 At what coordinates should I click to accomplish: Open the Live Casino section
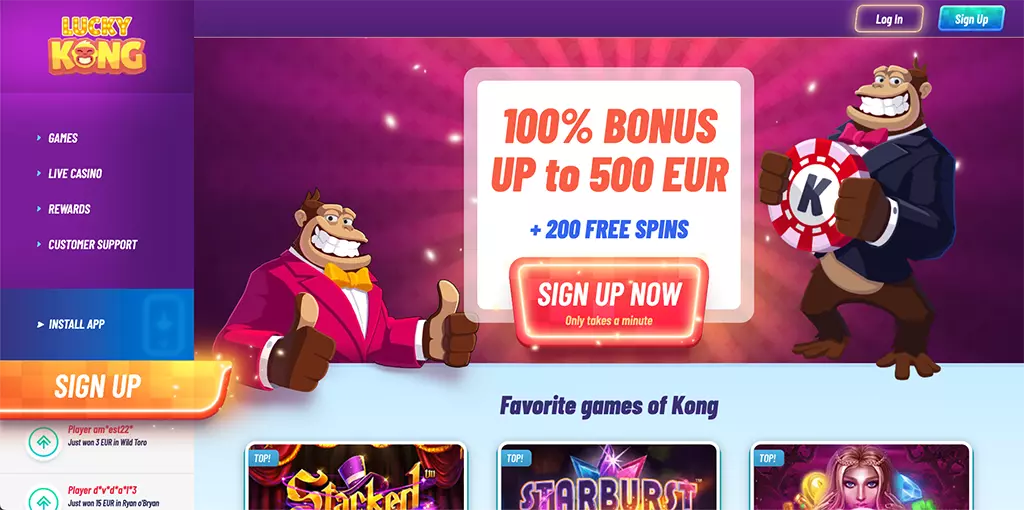(75, 174)
